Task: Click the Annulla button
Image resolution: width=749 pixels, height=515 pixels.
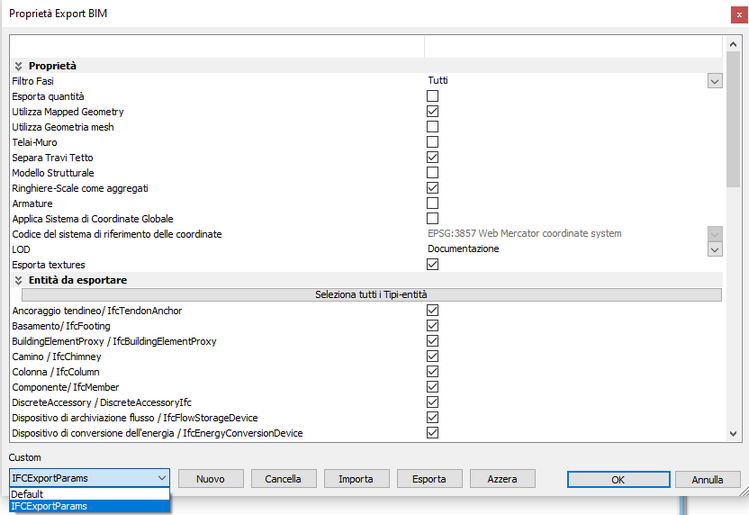Action: click(707, 480)
